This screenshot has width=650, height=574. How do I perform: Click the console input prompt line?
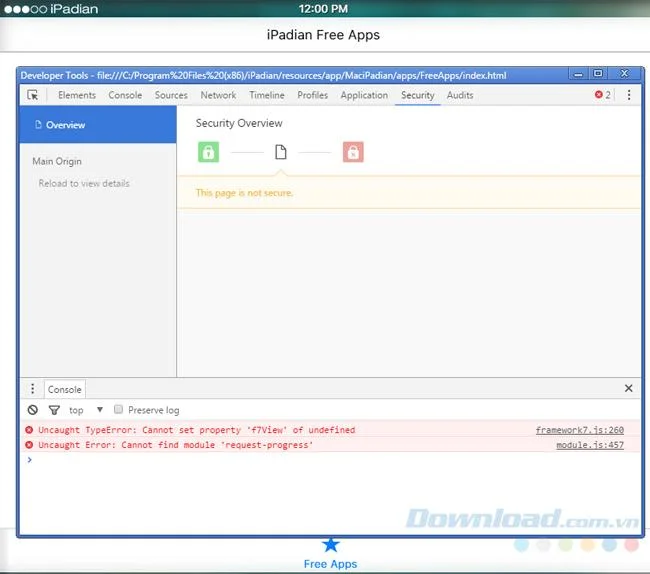[x=330, y=460]
